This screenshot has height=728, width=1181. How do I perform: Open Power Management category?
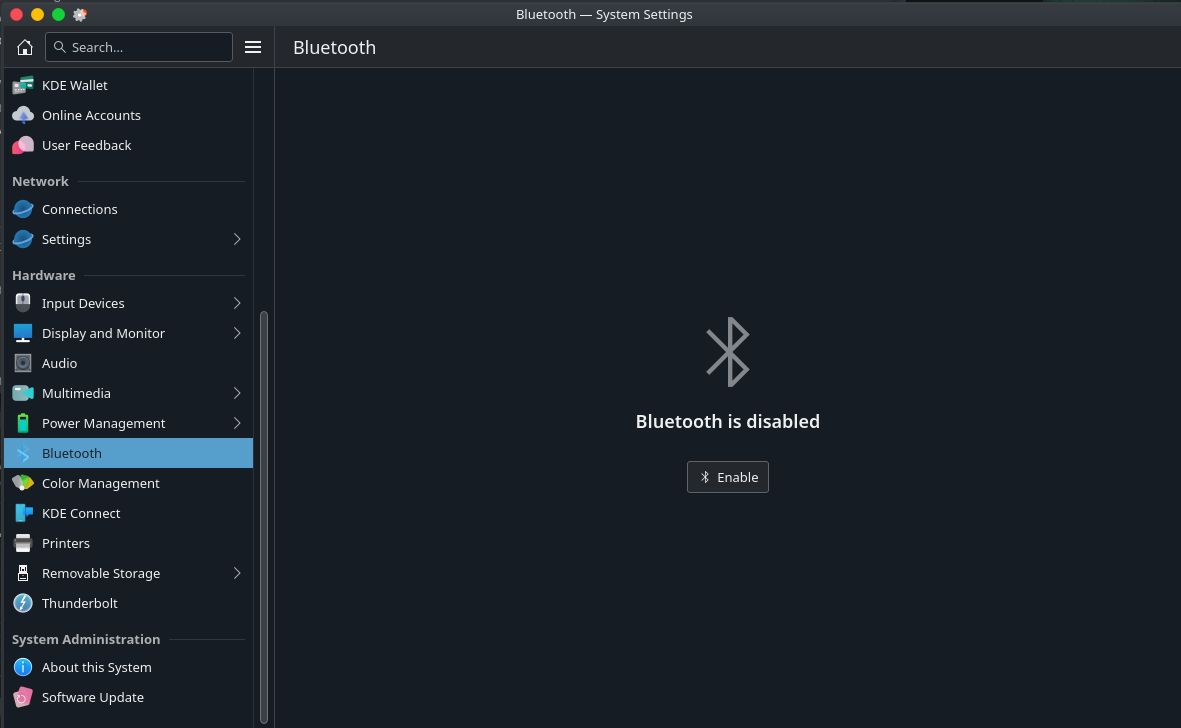click(x=129, y=424)
